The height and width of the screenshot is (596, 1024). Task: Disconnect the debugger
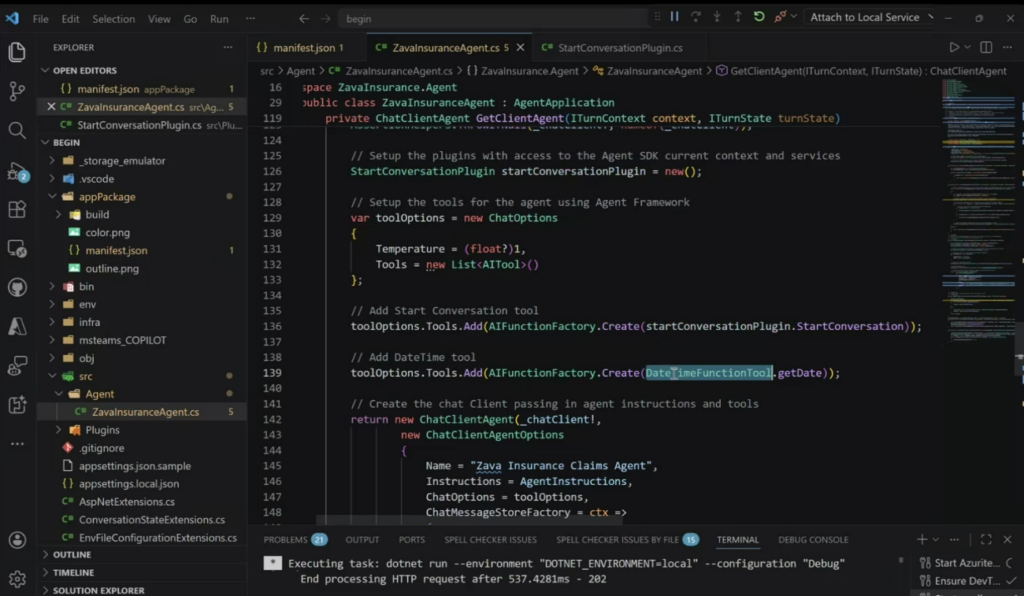pyautogui.click(x=780, y=17)
